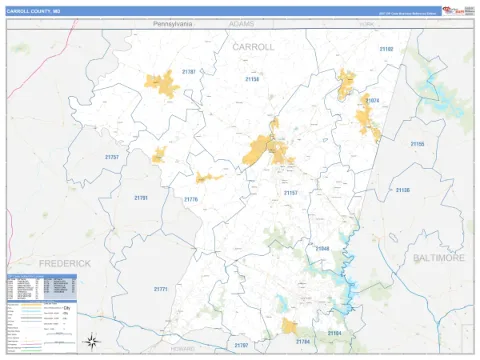Select ZIP code label 21158
The height and width of the screenshot is (360, 480).
click(x=252, y=79)
